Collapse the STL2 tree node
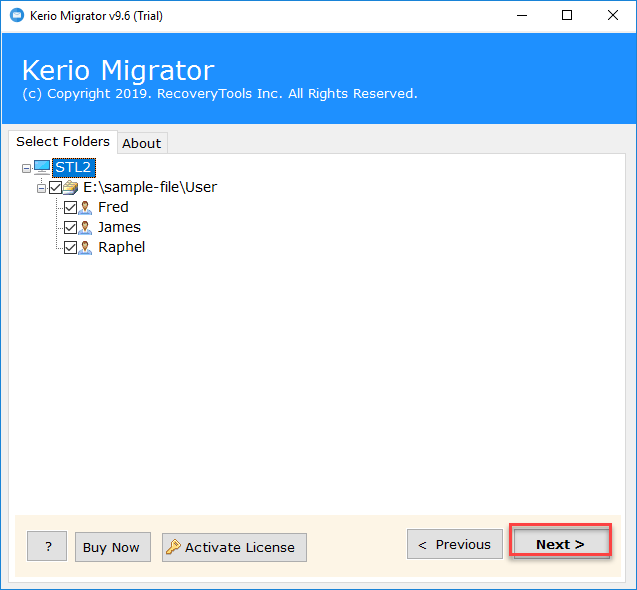 click(x=26, y=168)
